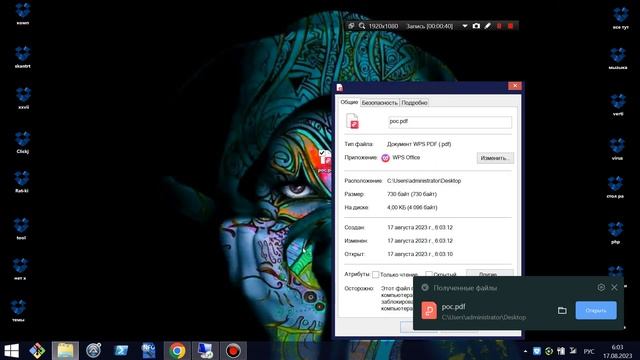Click the Открыть button in notification
Viewport: 640px width, 360px height.
(x=596, y=311)
